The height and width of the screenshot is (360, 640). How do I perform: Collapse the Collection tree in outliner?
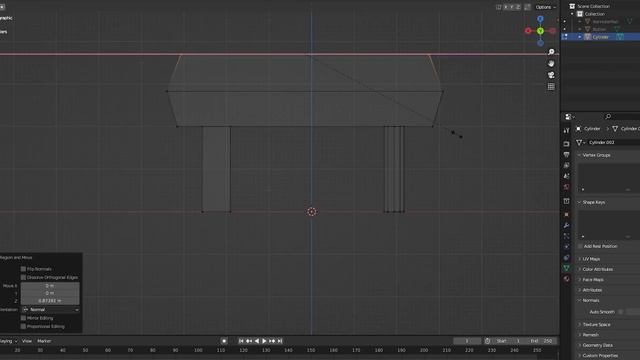[572, 14]
